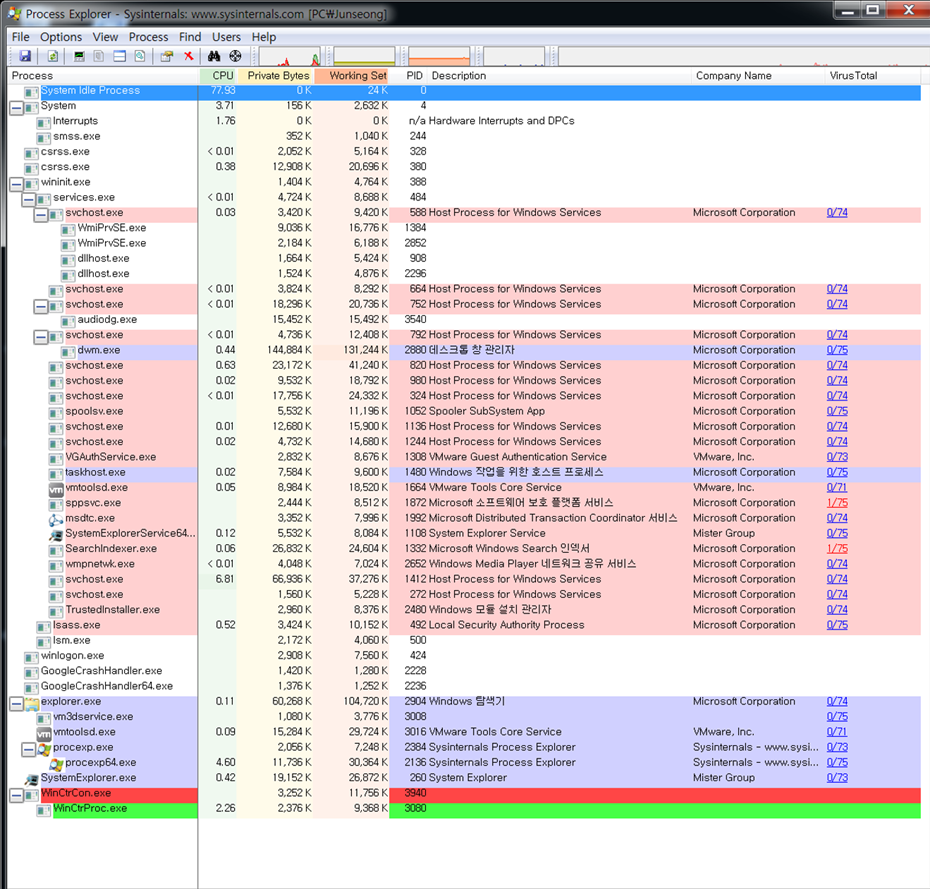The image size is (930, 889).
Task: Click the red X Kill Process icon
Action: pyautogui.click(x=189, y=56)
